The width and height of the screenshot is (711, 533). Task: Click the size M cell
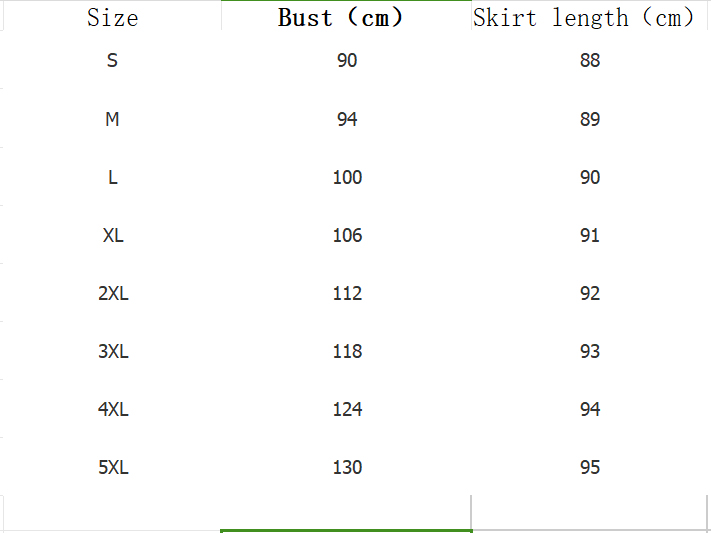112,120
